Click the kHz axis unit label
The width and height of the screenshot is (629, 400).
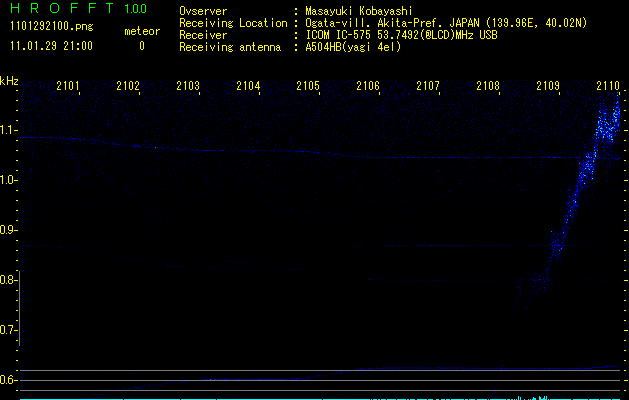tap(9, 81)
